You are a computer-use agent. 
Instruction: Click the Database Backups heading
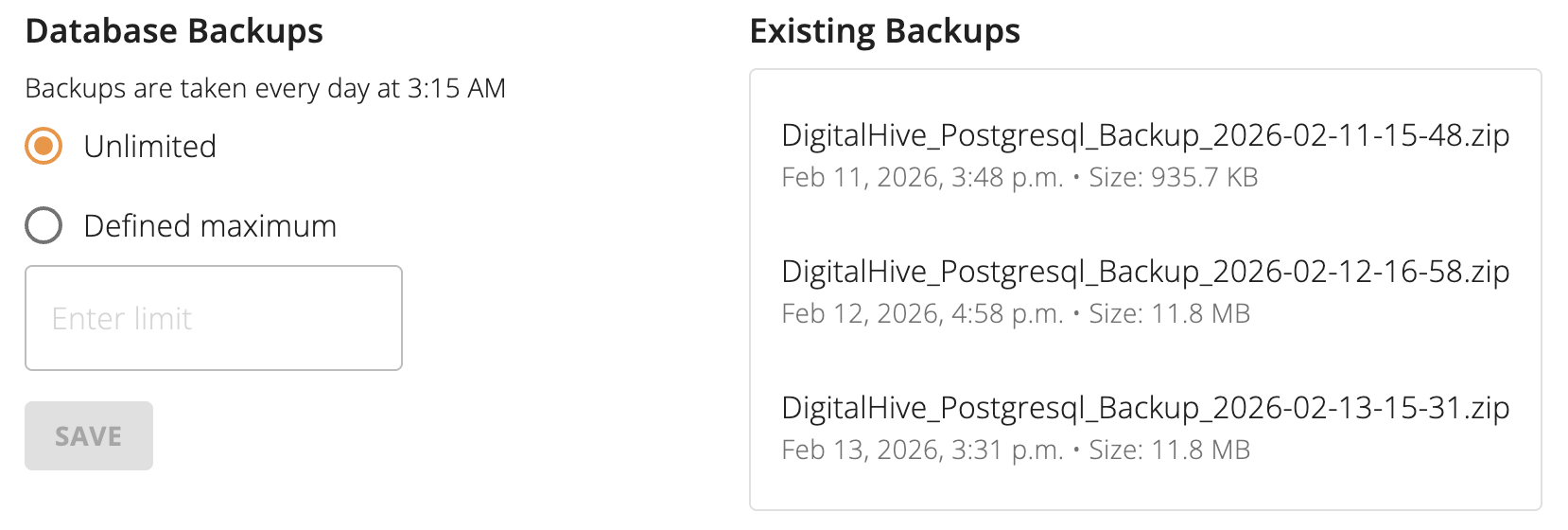(174, 31)
